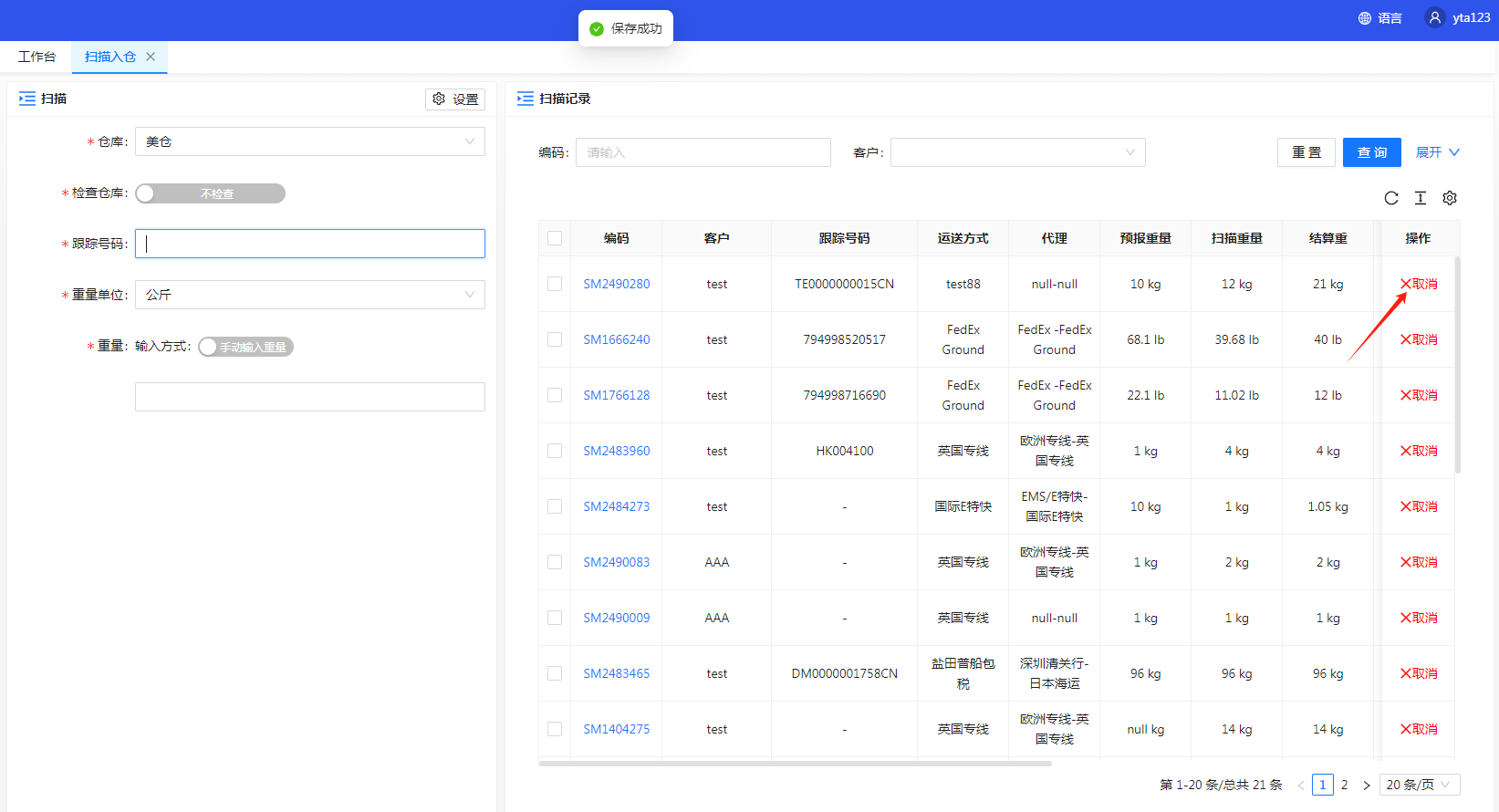Cancel scan record SM2490280

pyautogui.click(x=1419, y=284)
